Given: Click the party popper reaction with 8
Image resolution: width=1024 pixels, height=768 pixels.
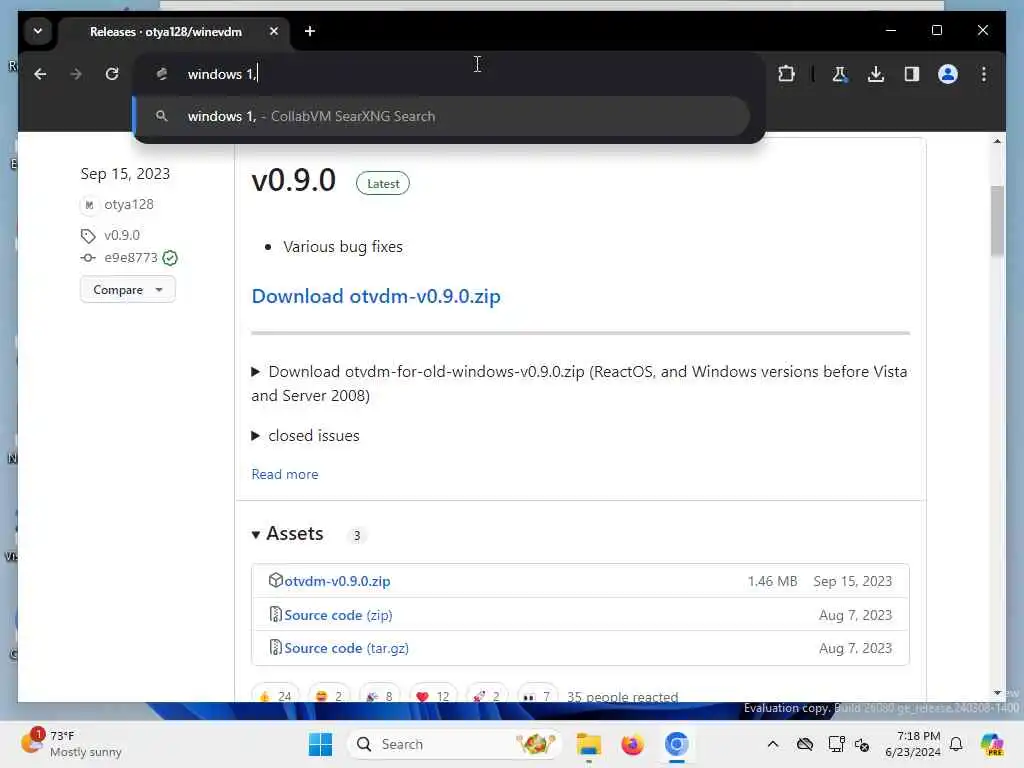Looking at the screenshot, I should pyautogui.click(x=379, y=696).
